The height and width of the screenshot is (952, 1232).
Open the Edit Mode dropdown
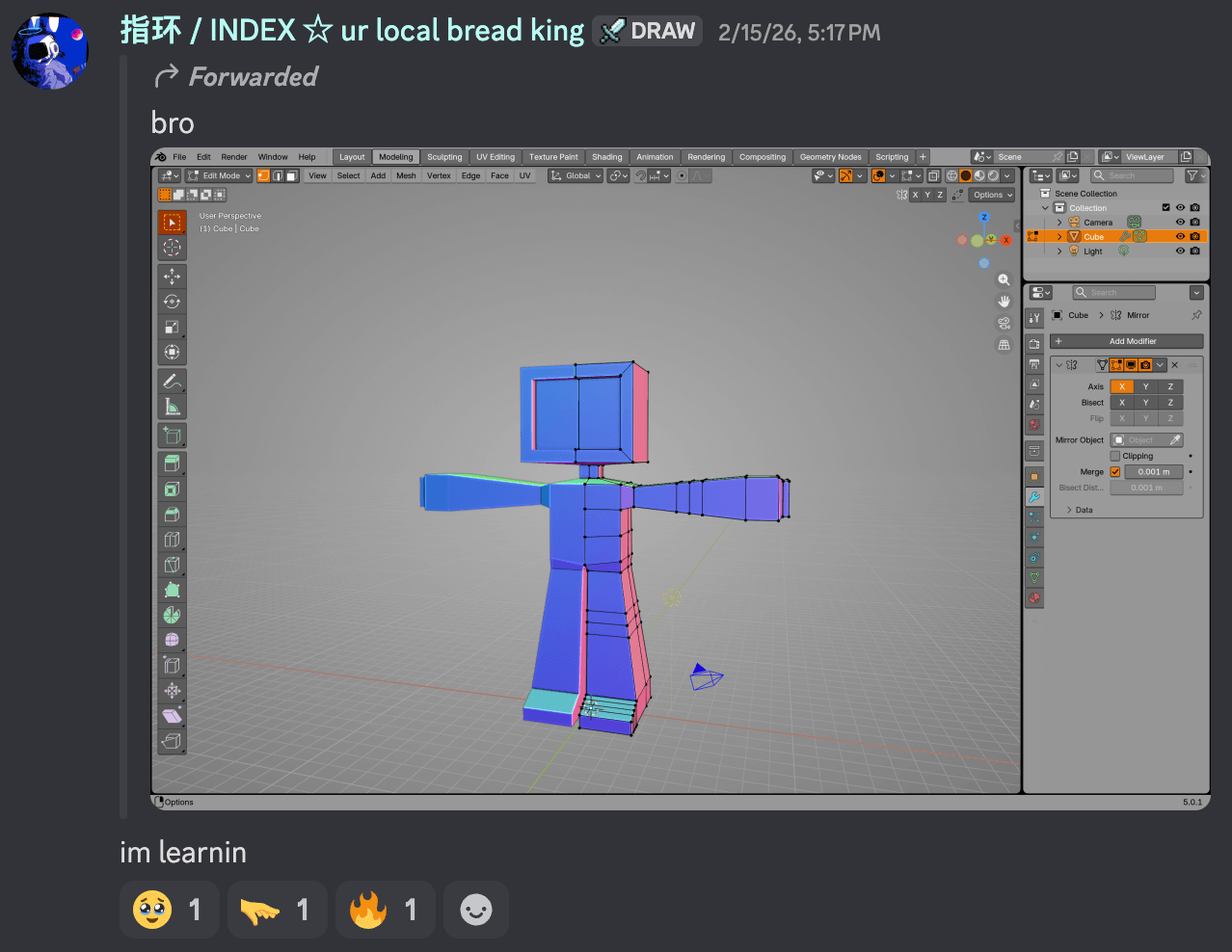(220, 175)
